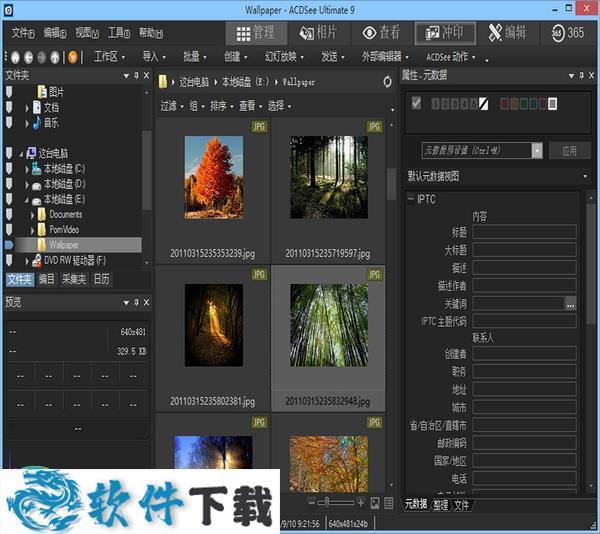This screenshot has width=600, height=534.
Task: Switch to the 整理 tab in properties pane
Action: tap(440, 505)
